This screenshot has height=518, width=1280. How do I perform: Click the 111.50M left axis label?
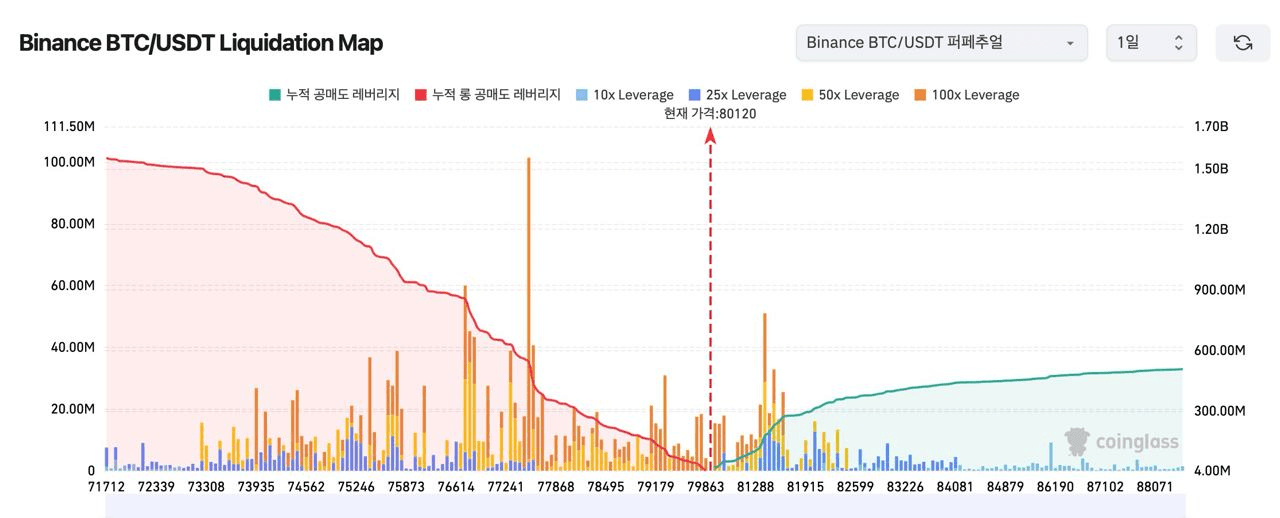coord(70,127)
